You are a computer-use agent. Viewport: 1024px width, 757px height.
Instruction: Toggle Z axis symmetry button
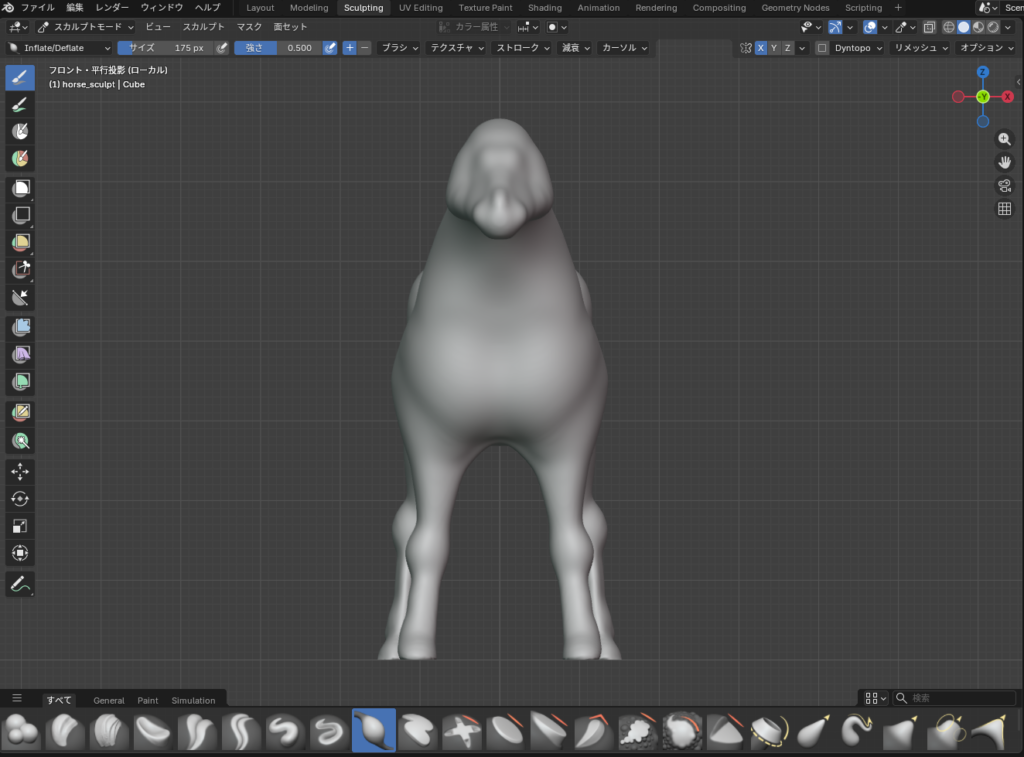point(788,48)
